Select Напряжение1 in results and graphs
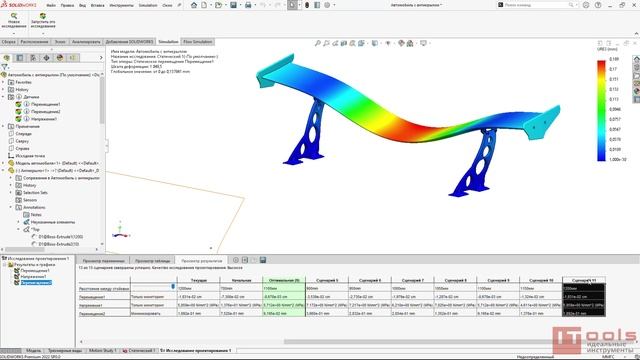 (33, 276)
